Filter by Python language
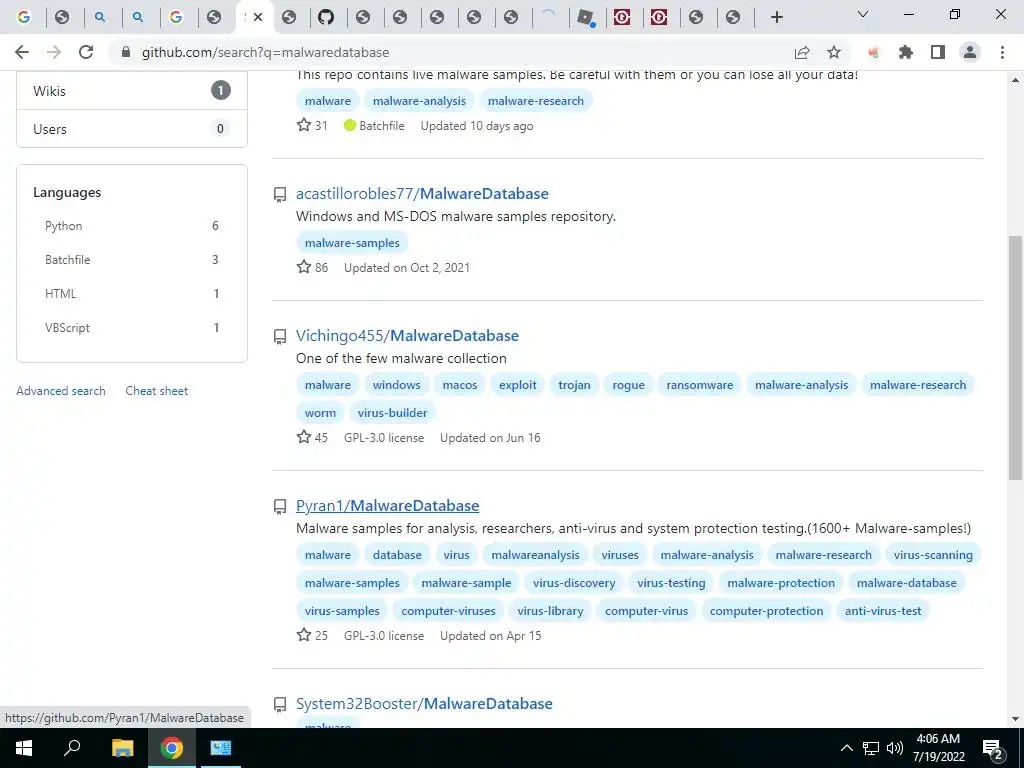 pos(132,226)
